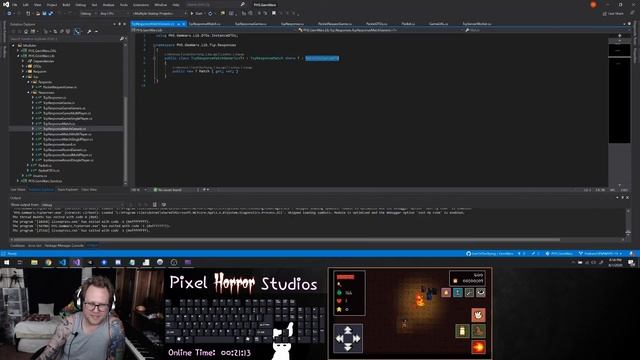Click Solution Explorer Home icon
Screen dimensions: 640x360
click(x=27, y=31)
